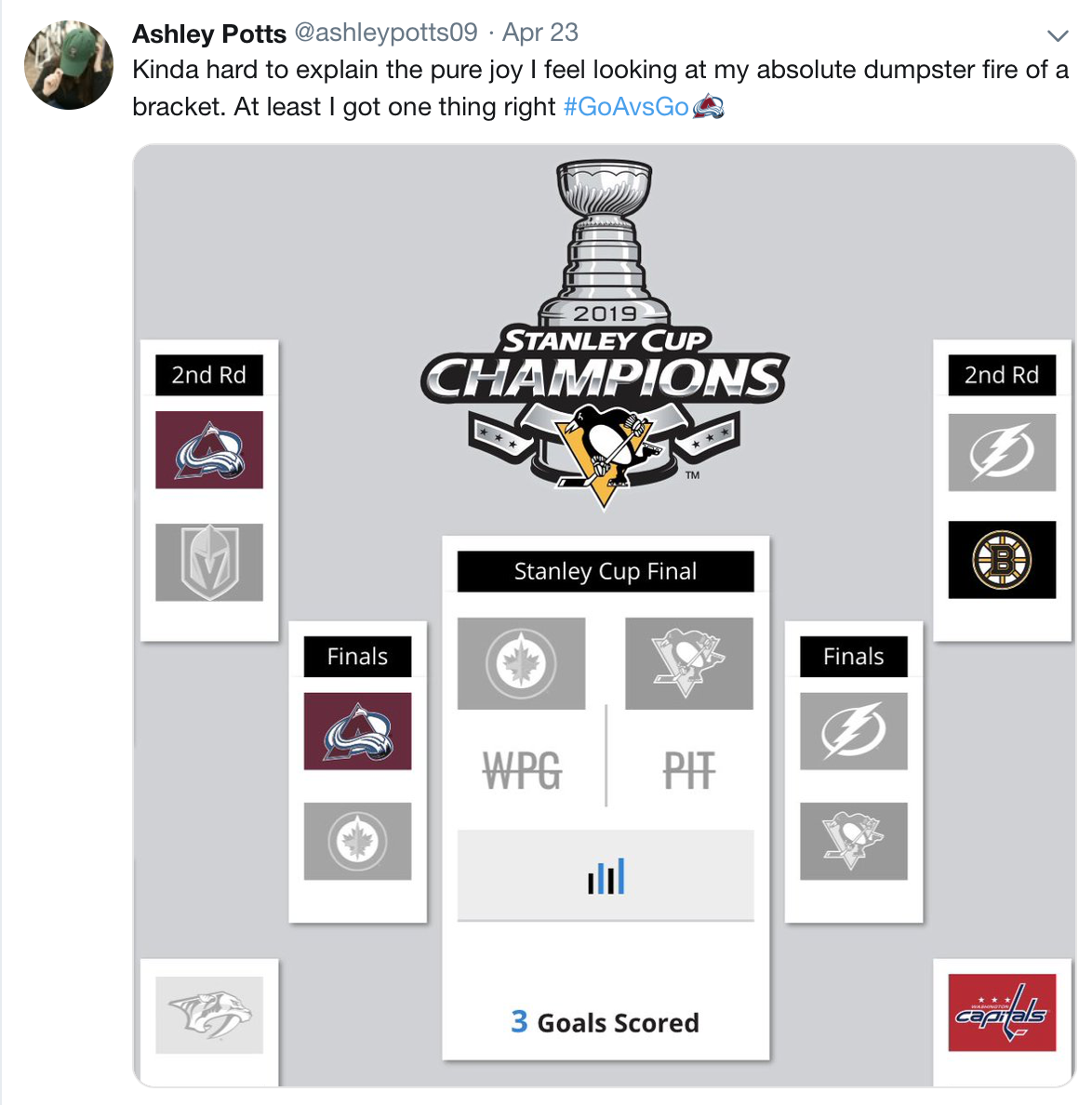Click Ashley Potts profile avatar
This screenshot has width=1092, height=1105.
coord(68,65)
